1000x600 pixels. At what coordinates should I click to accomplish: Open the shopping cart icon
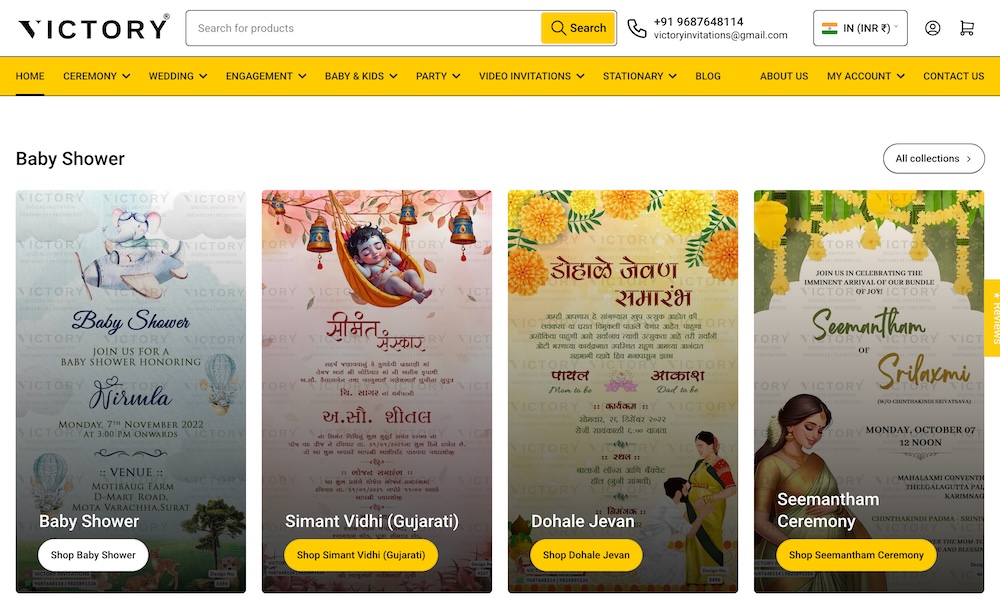click(x=967, y=28)
